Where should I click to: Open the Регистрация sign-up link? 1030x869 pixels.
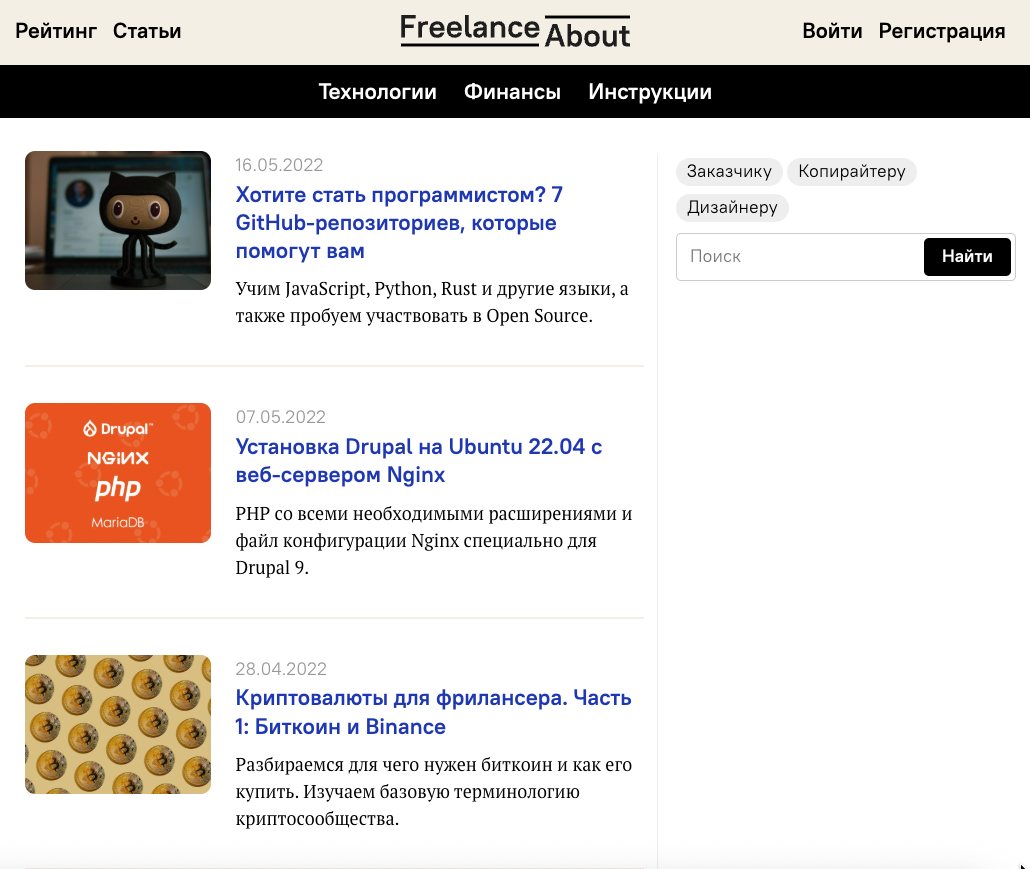point(941,31)
